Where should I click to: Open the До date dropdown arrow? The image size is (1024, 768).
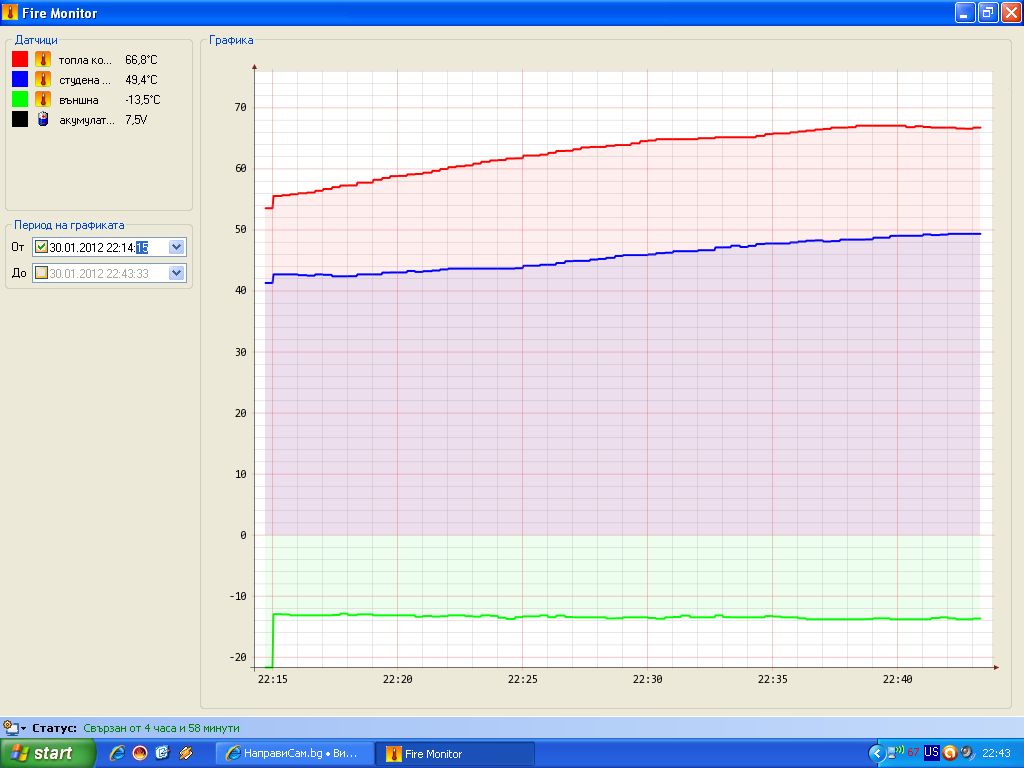(x=176, y=273)
